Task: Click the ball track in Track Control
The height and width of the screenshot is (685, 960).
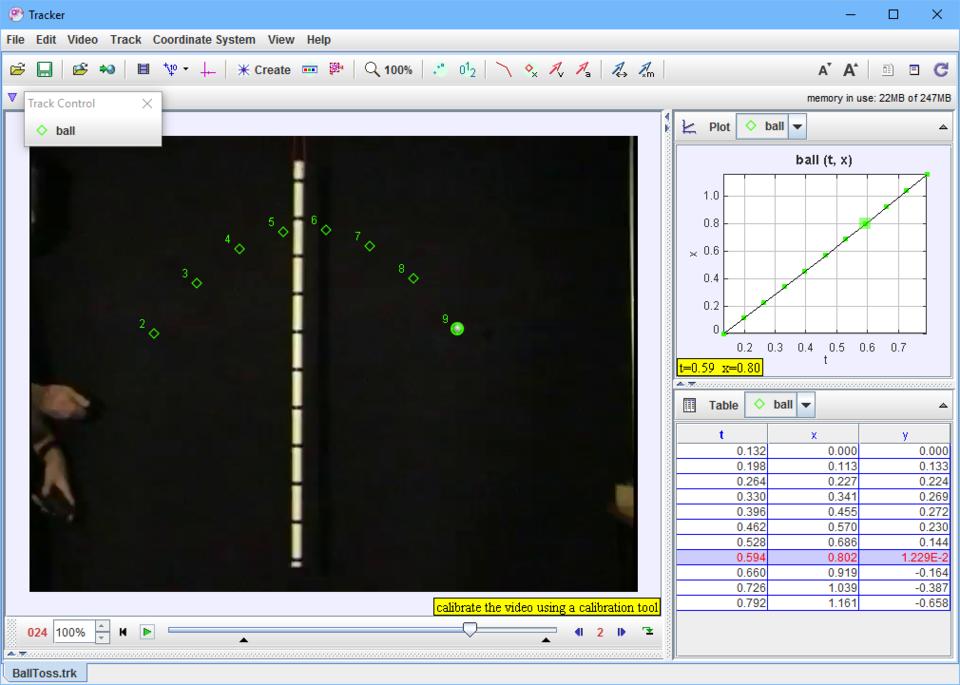Action: click(x=65, y=131)
